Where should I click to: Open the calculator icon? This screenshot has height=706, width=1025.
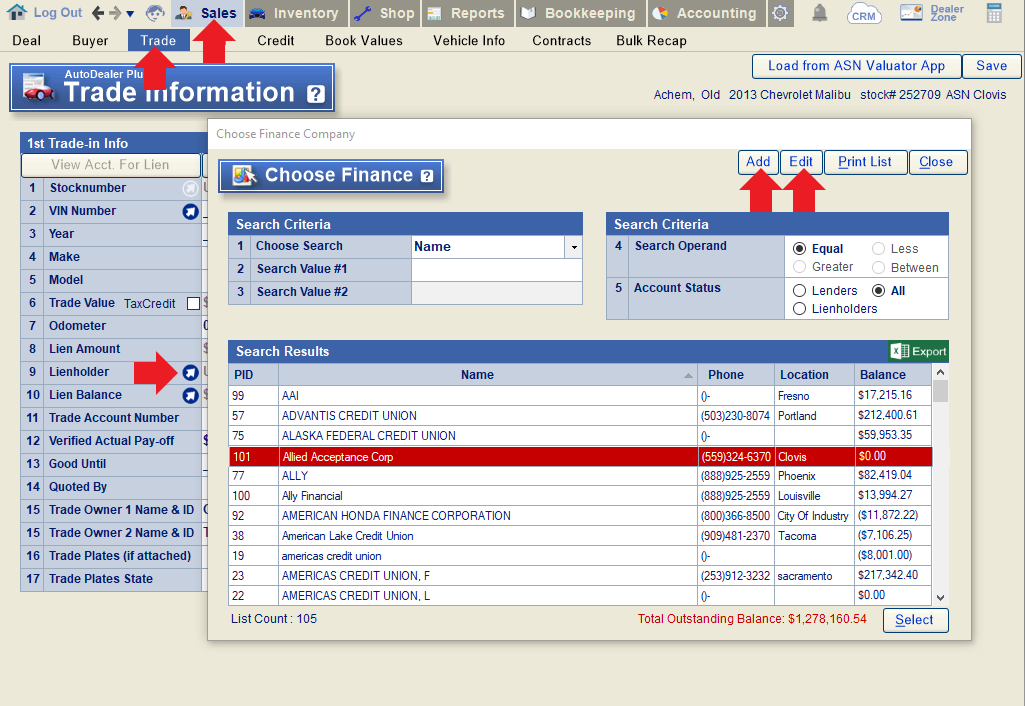(994, 13)
